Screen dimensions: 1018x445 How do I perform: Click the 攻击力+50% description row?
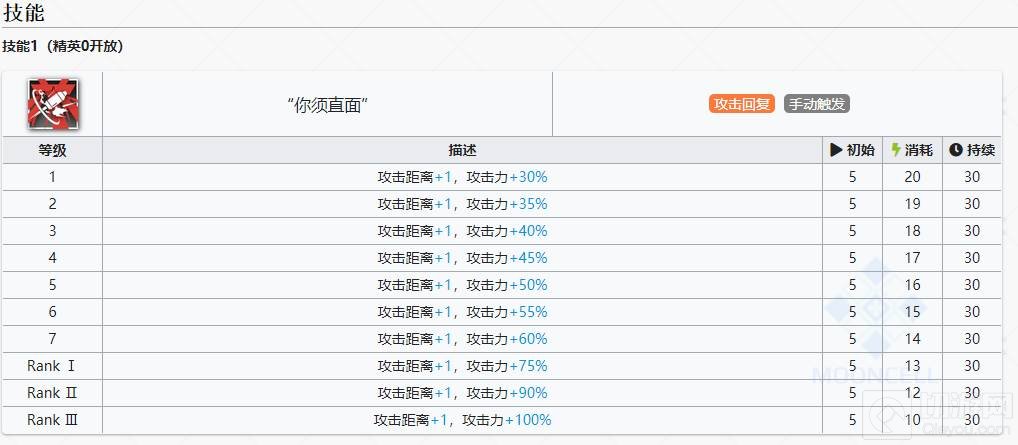tap(462, 285)
